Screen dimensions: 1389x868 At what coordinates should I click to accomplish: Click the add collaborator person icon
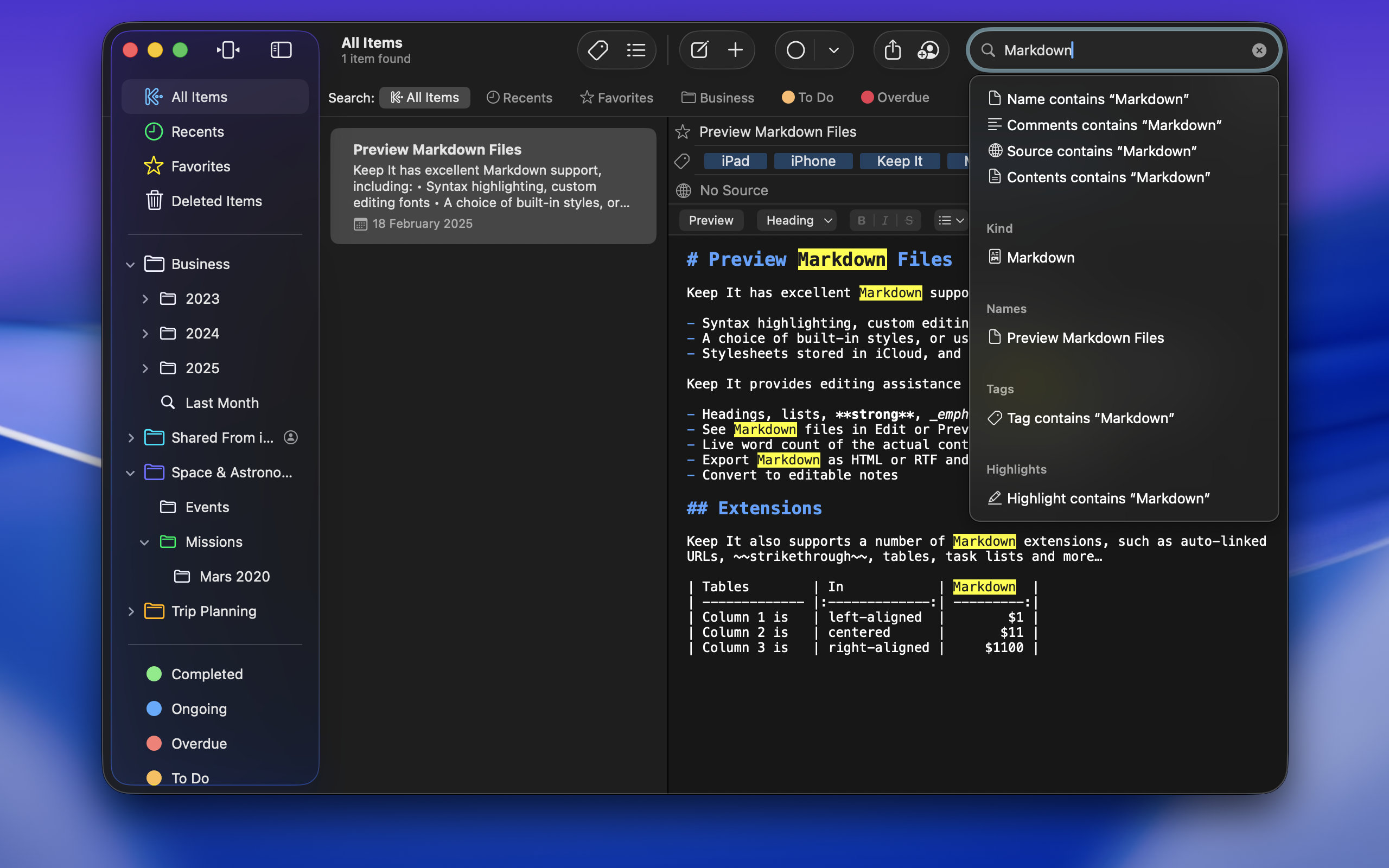click(x=928, y=50)
